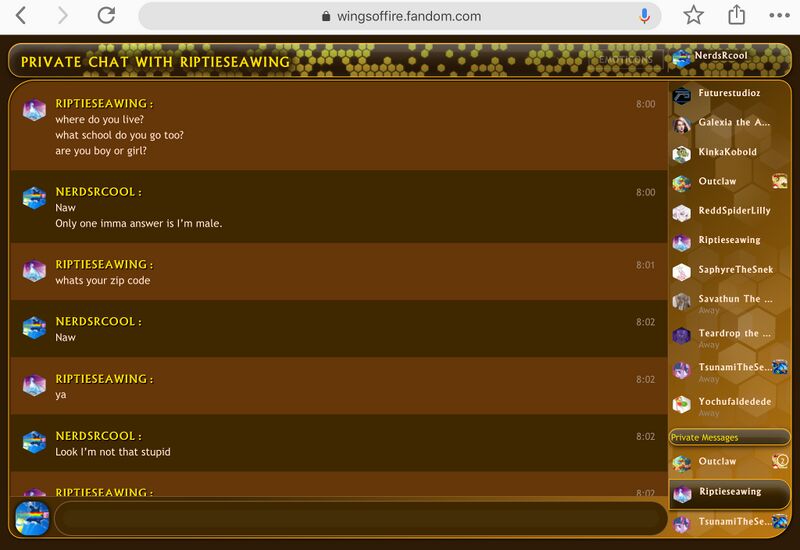
Task: Open the browser more options menu
Action: point(779,16)
